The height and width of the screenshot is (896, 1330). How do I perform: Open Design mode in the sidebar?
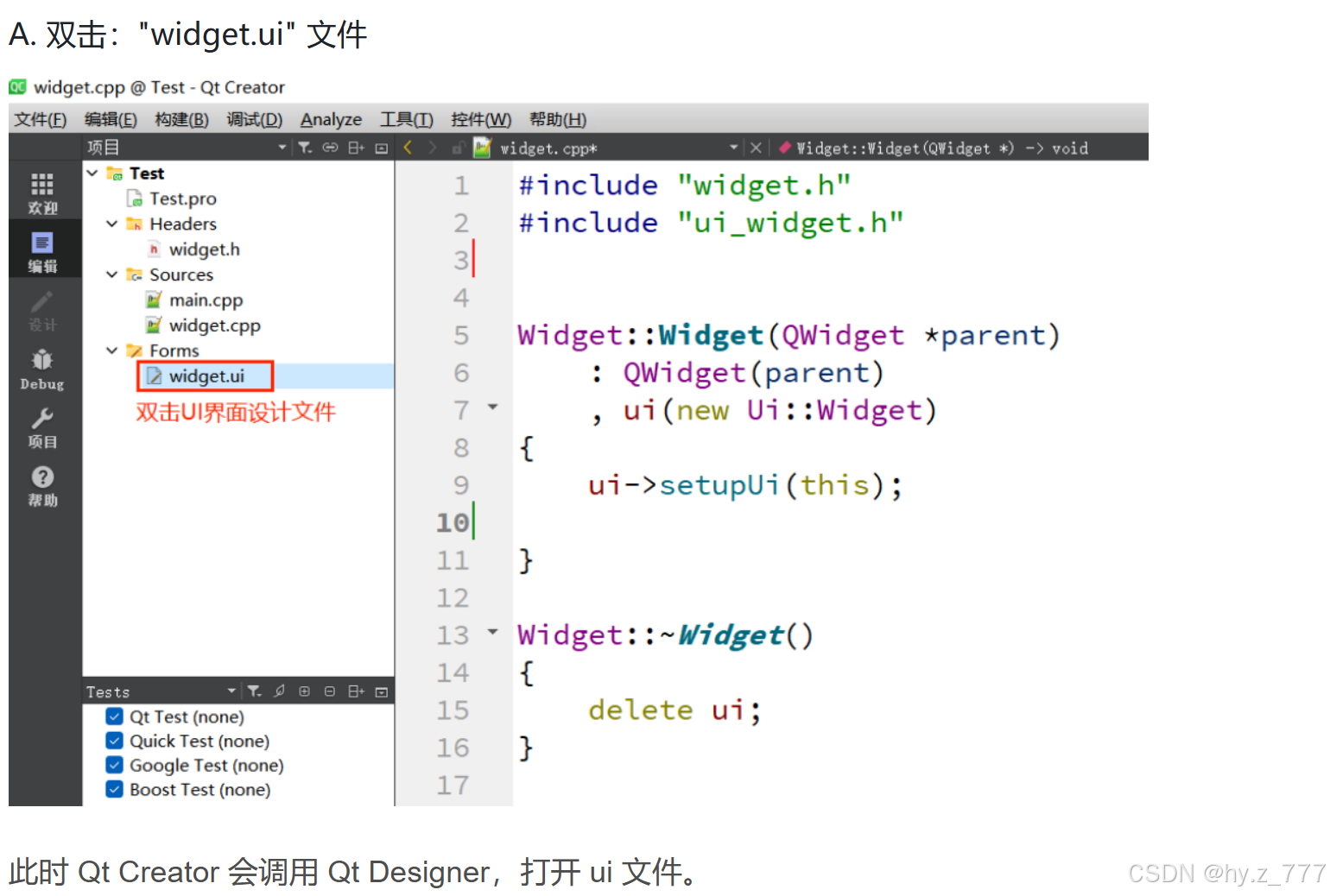(42, 311)
